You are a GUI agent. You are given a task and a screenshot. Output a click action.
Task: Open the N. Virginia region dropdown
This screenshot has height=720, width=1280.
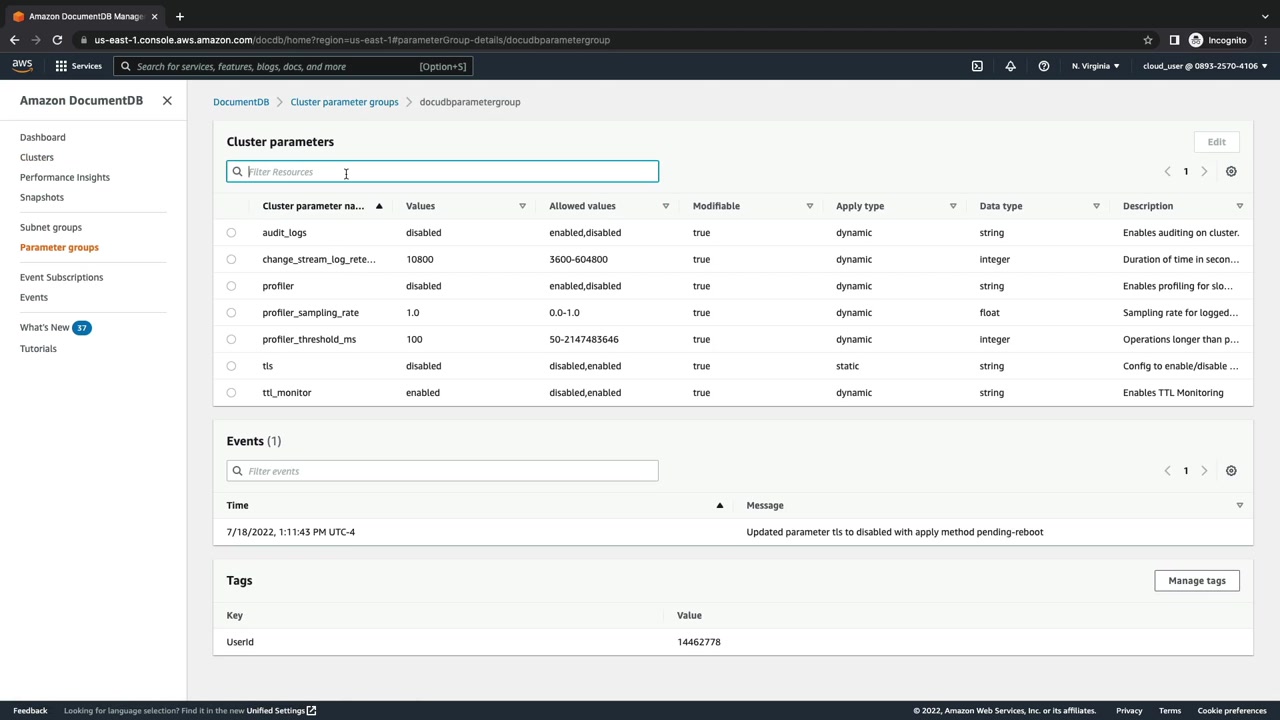click(x=1096, y=66)
